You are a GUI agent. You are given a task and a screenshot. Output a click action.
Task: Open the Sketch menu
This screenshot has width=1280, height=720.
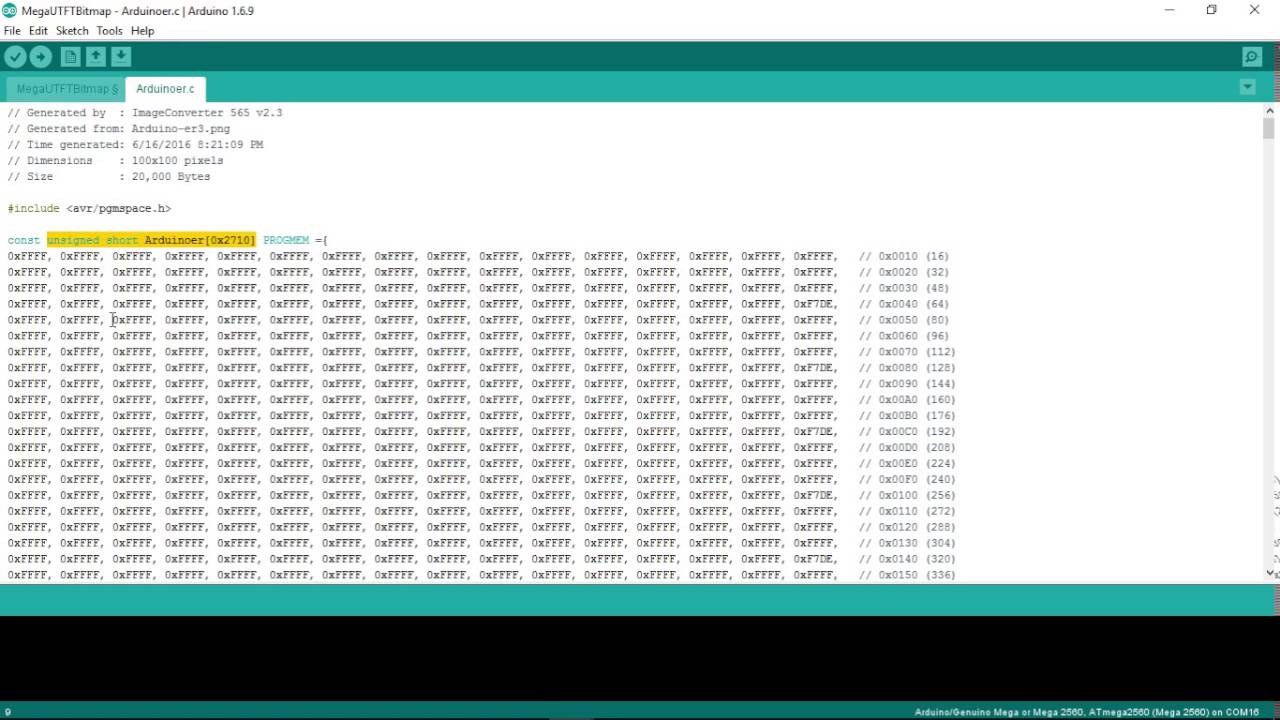(72, 31)
